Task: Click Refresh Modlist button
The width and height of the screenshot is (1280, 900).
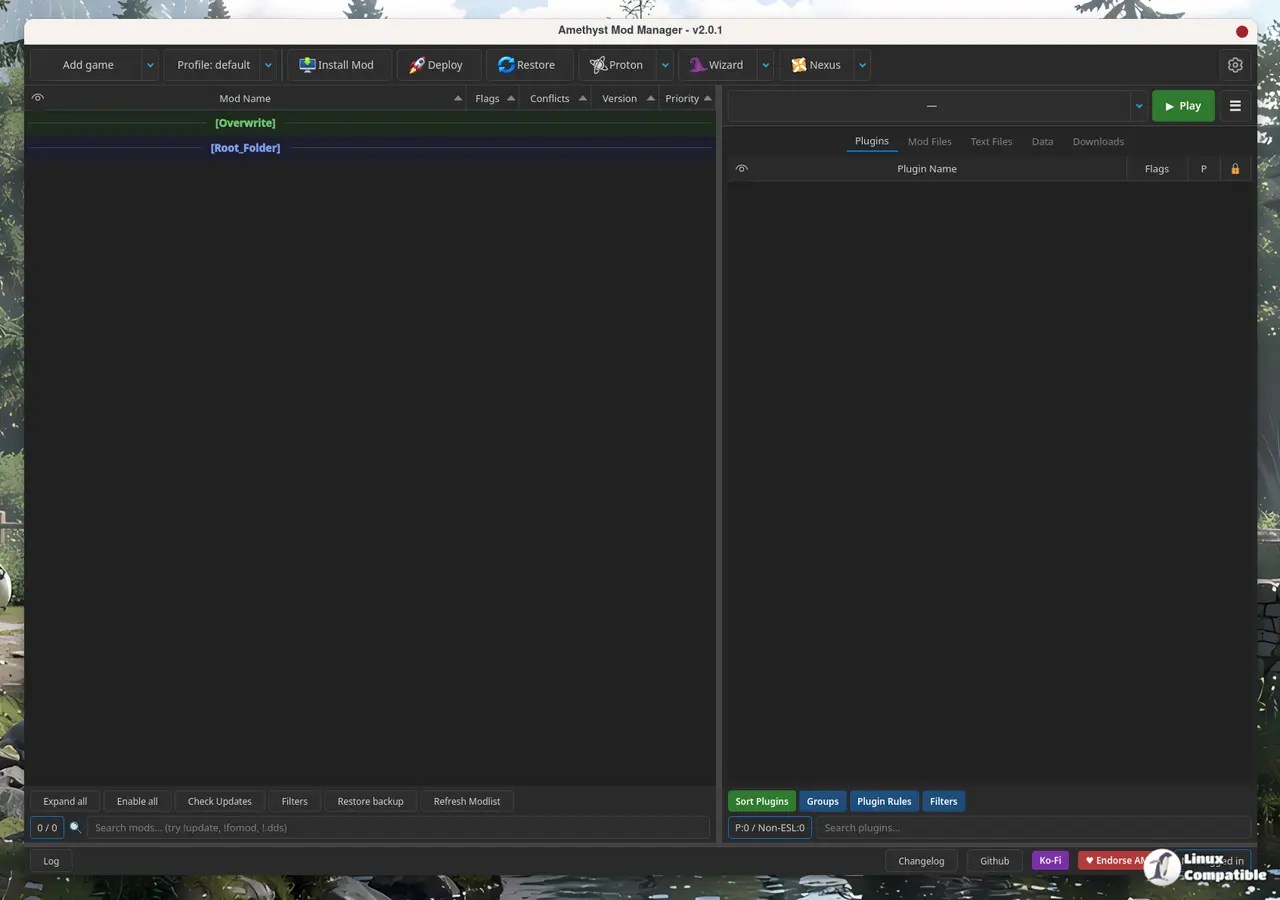Action: click(x=467, y=801)
